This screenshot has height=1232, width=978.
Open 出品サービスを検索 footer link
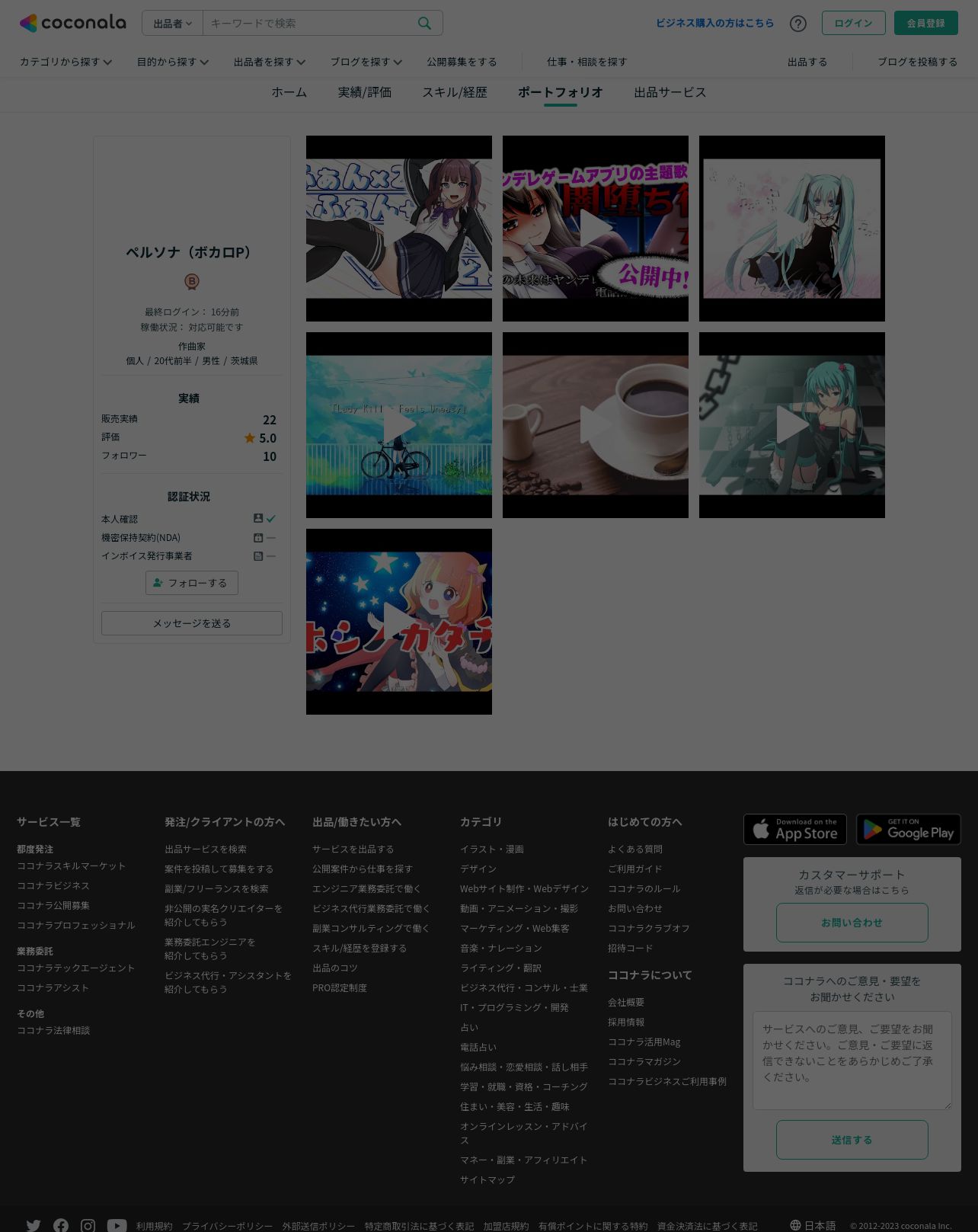[x=206, y=850]
